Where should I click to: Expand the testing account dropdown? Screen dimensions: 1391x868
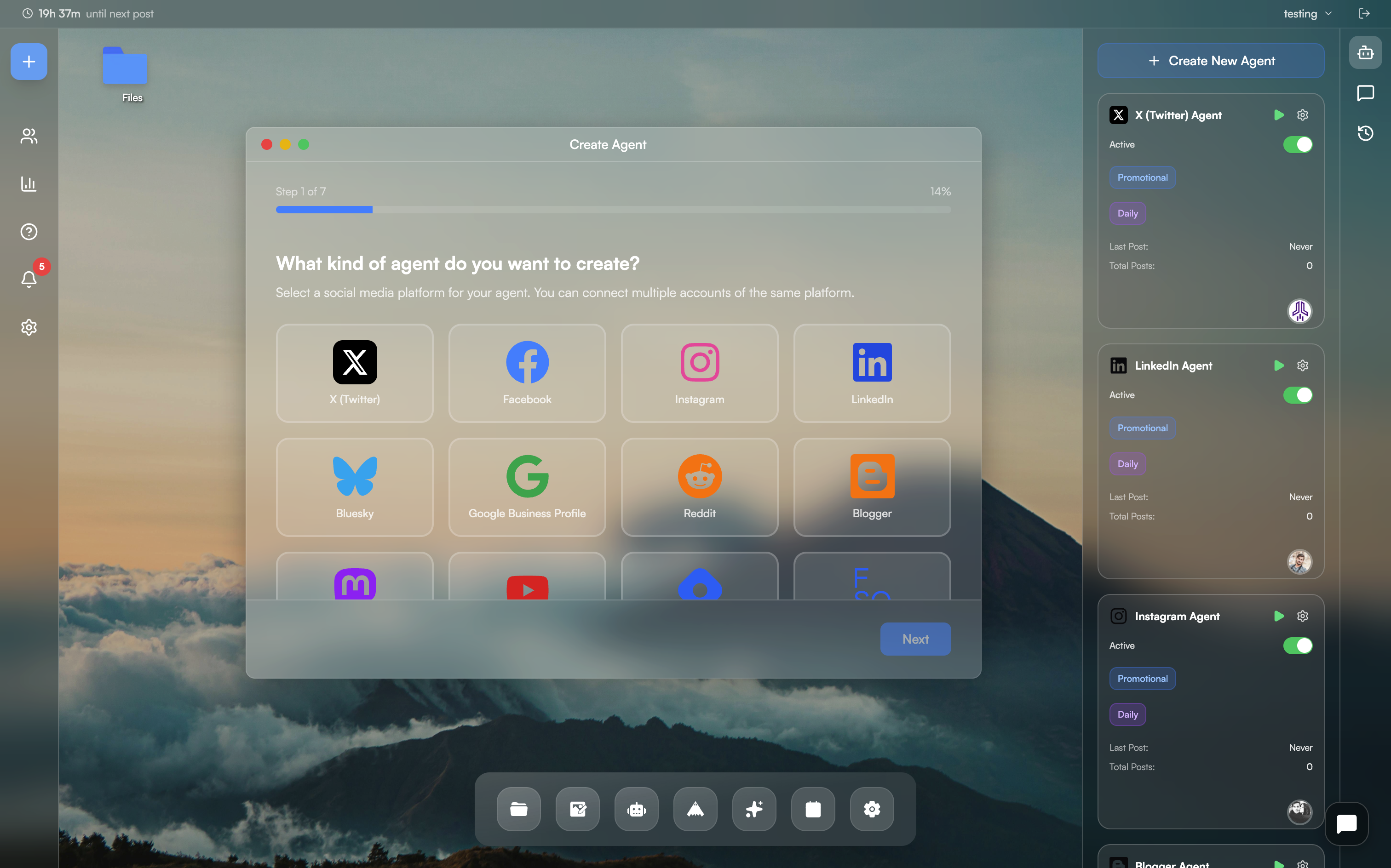pyautogui.click(x=1307, y=14)
